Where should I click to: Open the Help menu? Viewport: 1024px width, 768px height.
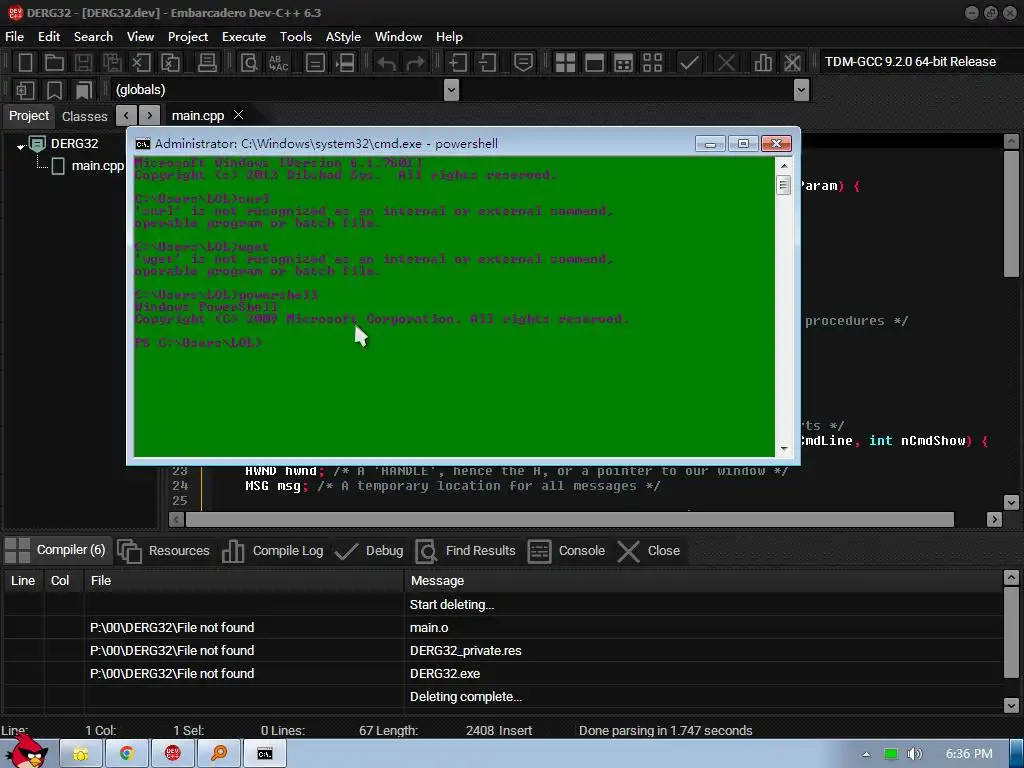coord(449,37)
